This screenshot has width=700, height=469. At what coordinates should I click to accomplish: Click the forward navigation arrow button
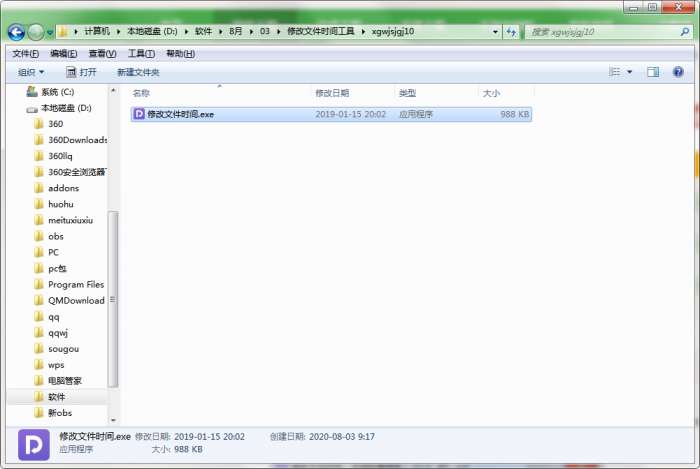pyautogui.click(x=36, y=32)
